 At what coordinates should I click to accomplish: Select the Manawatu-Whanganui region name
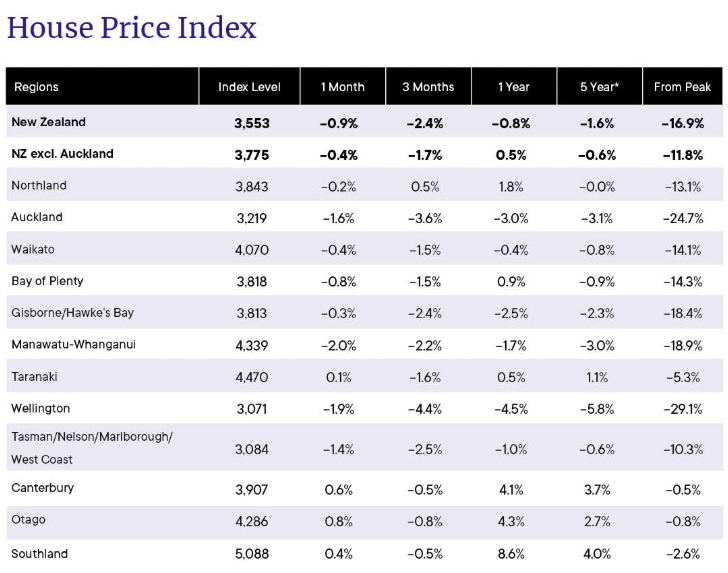(73, 345)
